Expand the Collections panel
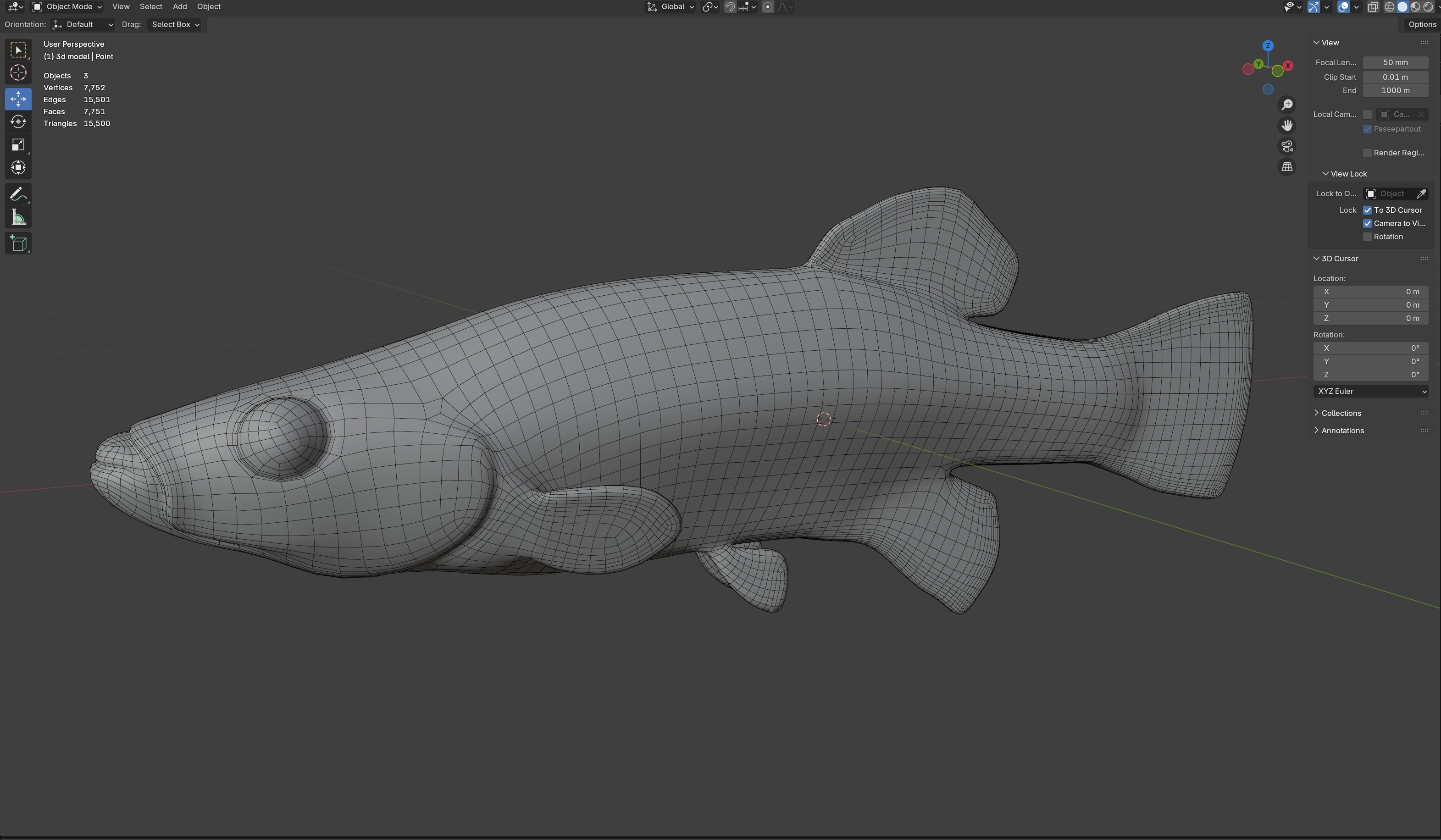This screenshot has height=840, width=1441. [x=1341, y=413]
